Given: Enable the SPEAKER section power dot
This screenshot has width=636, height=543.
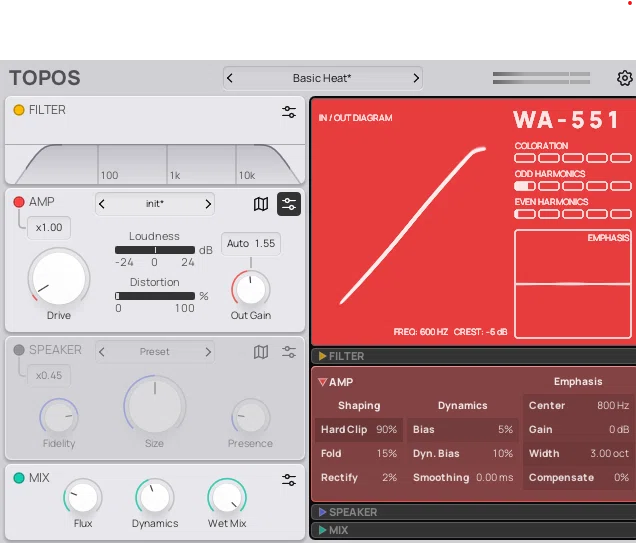Looking at the screenshot, I should click(19, 350).
